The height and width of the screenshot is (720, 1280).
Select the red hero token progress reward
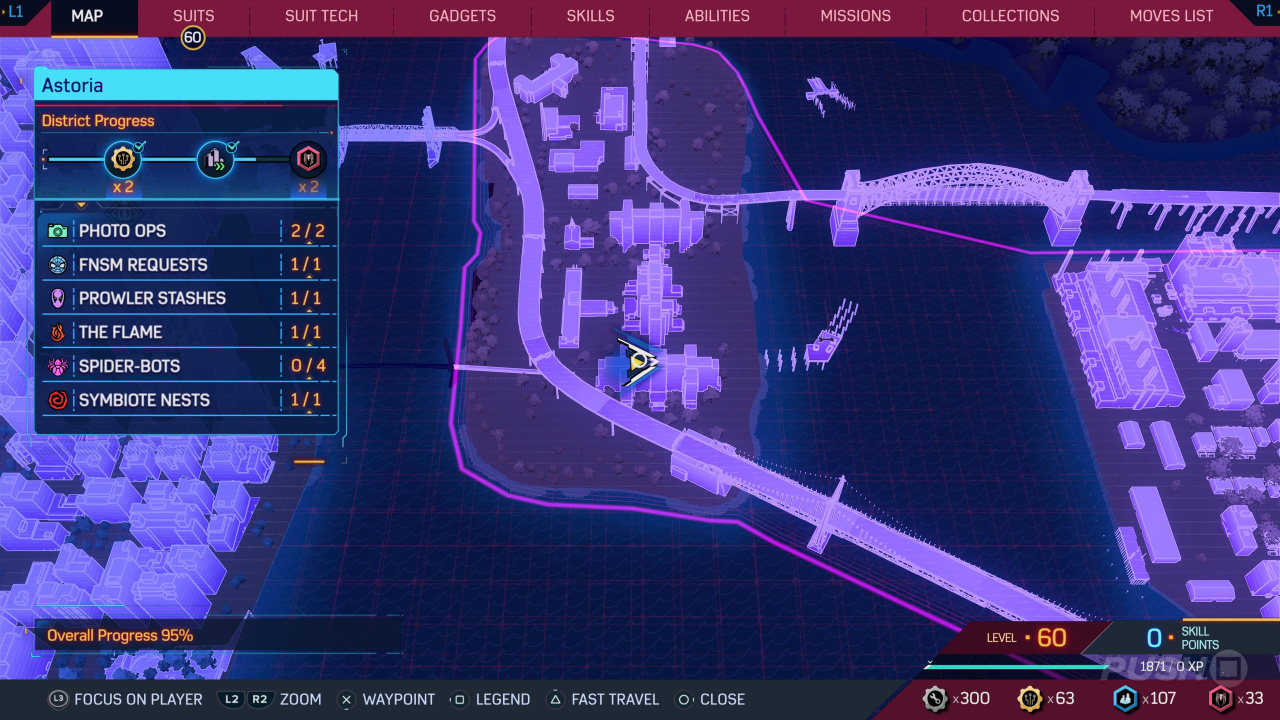pyautogui.click(x=307, y=159)
